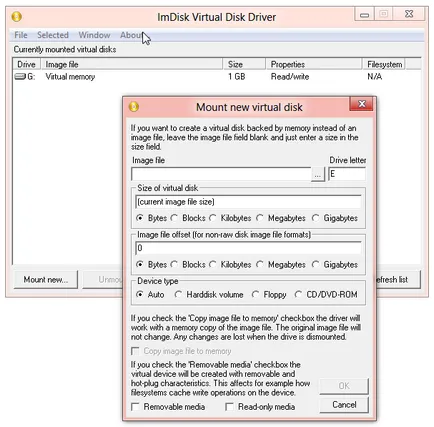The width and height of the screenshot is (434, 427).
Task: Close the ImDisk main window
Action: coord(409,14)
